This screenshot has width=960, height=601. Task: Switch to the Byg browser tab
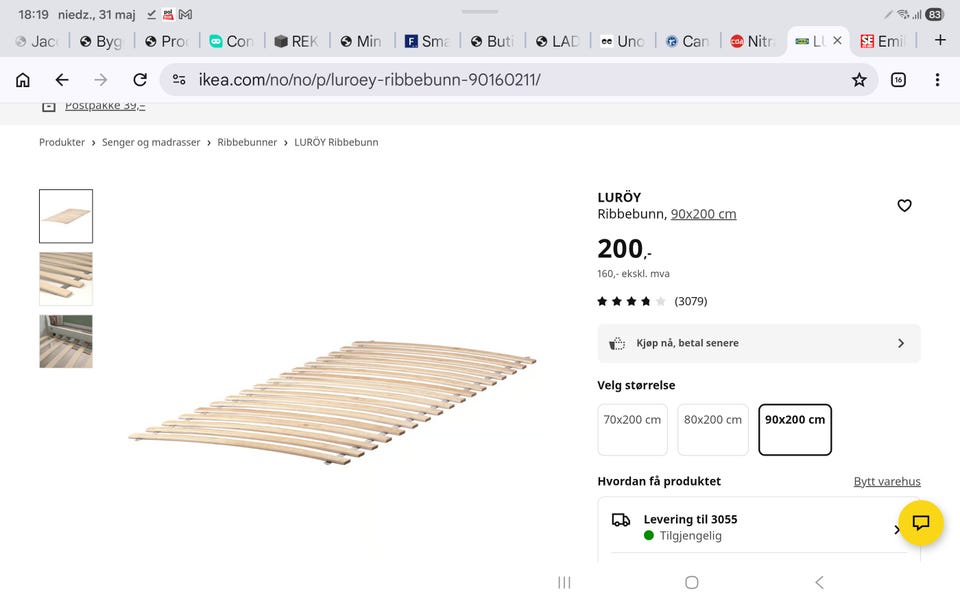click(x=102, y=41)
